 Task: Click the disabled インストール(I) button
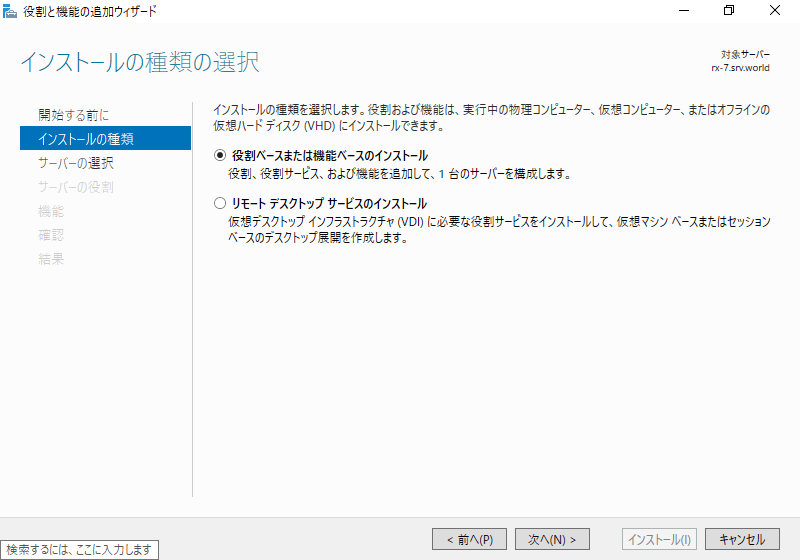659,539
